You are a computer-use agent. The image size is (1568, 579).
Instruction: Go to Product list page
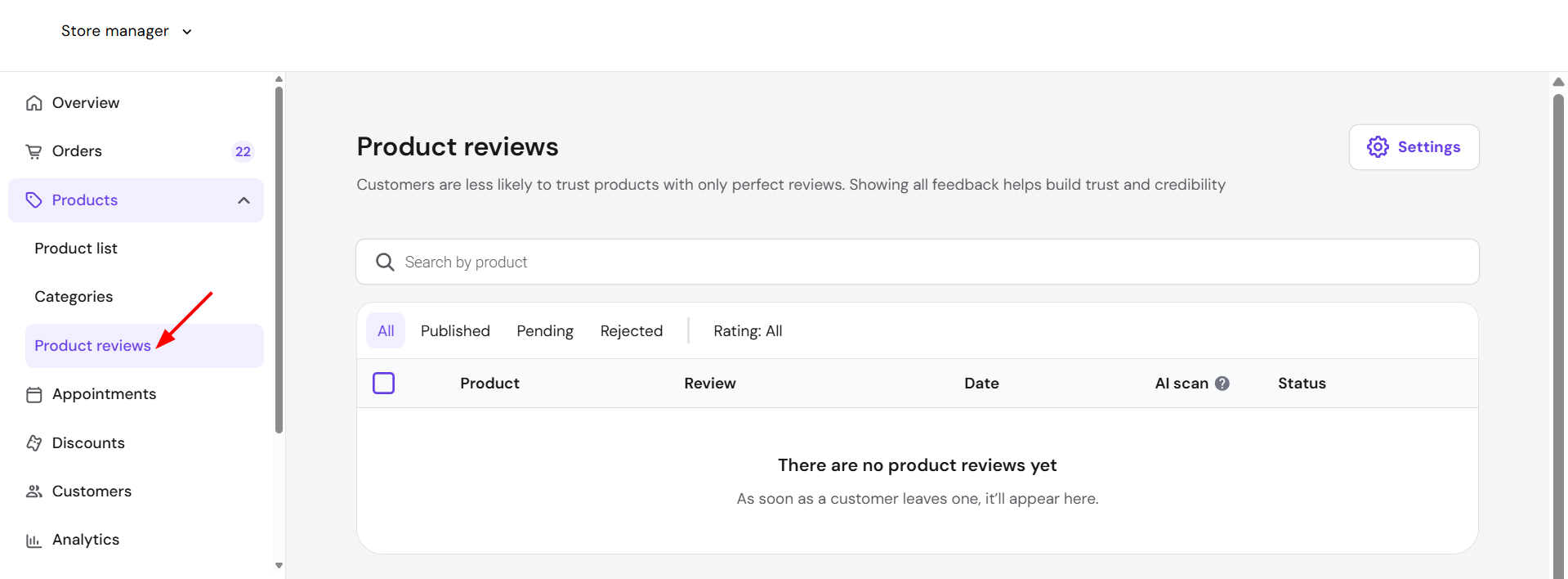[76, 249]
